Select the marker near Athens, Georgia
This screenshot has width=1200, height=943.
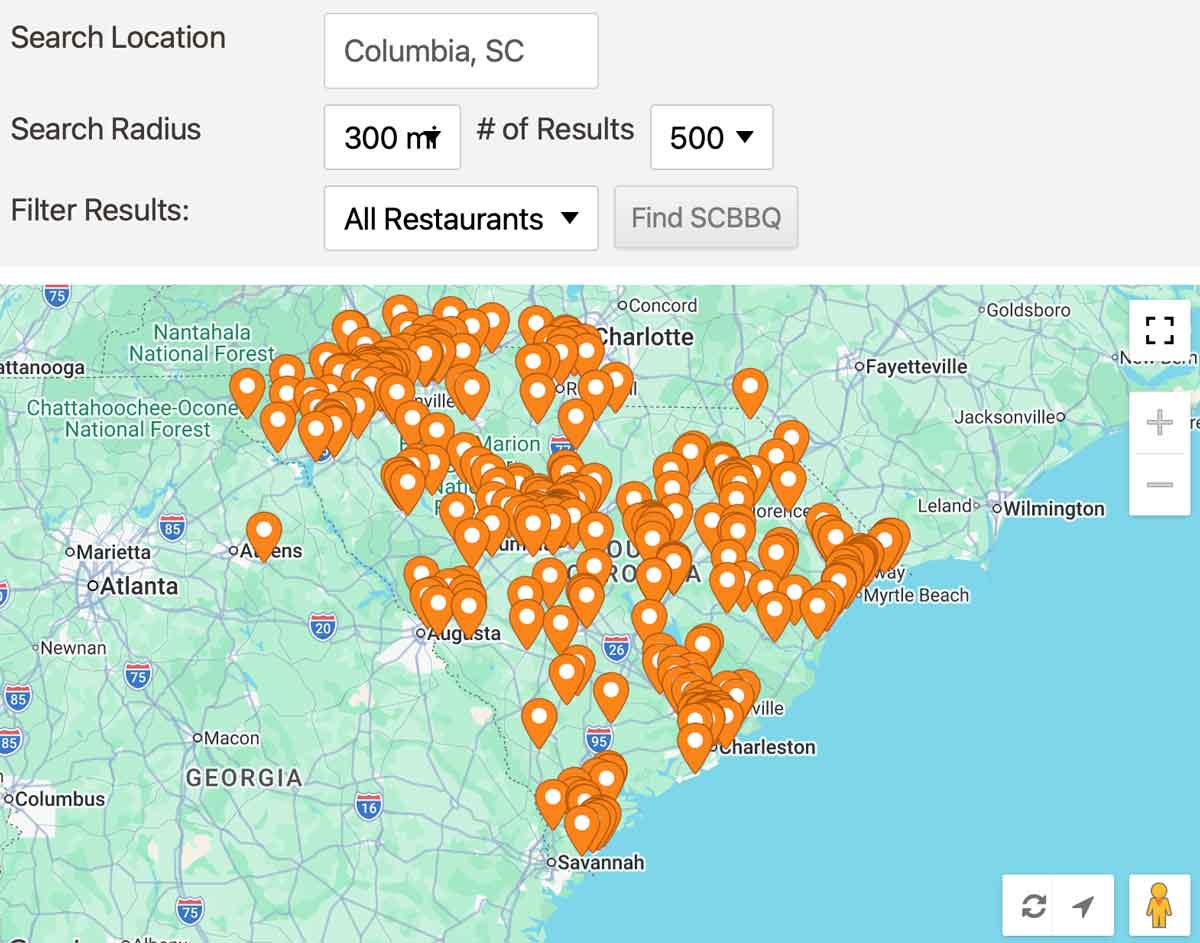click(x=264, y=536)
